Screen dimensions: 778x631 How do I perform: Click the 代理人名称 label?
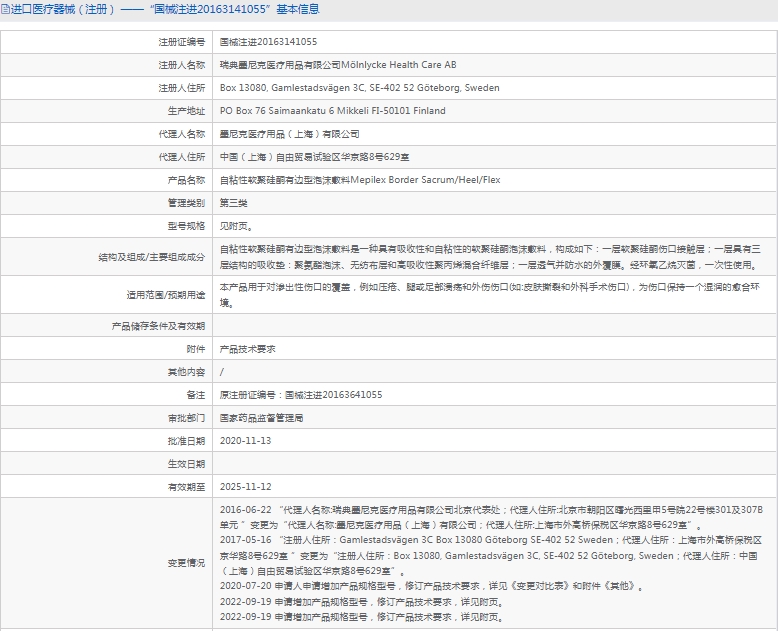tap(182, 134)
